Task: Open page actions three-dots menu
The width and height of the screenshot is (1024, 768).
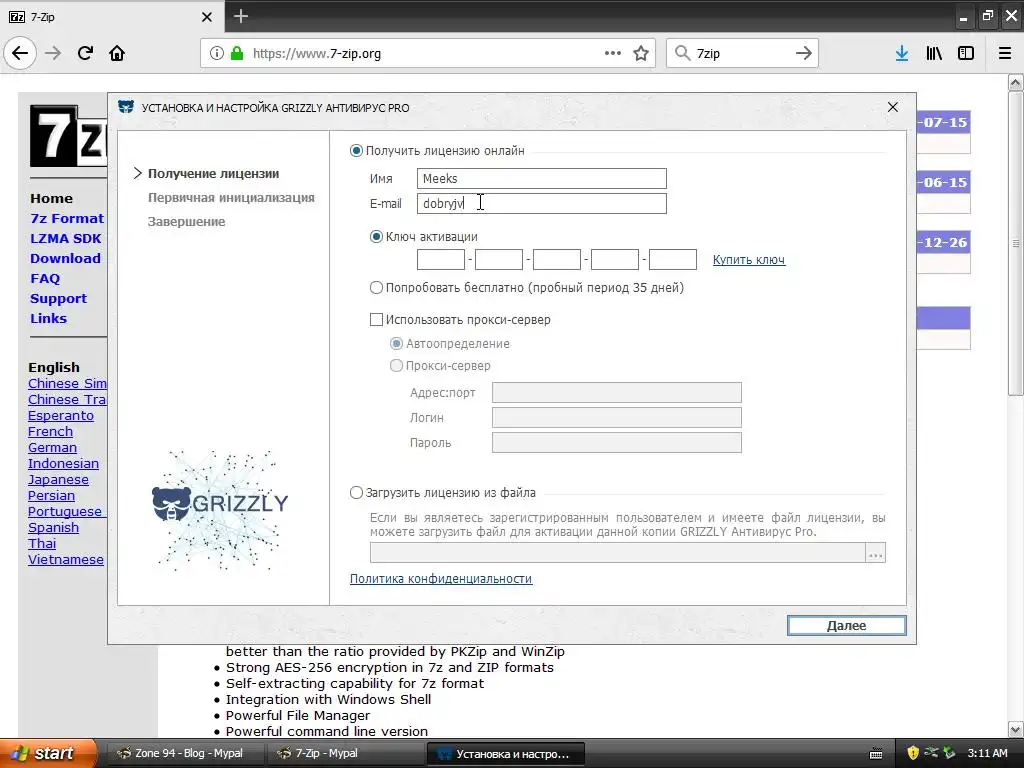Action: point(613,54)
